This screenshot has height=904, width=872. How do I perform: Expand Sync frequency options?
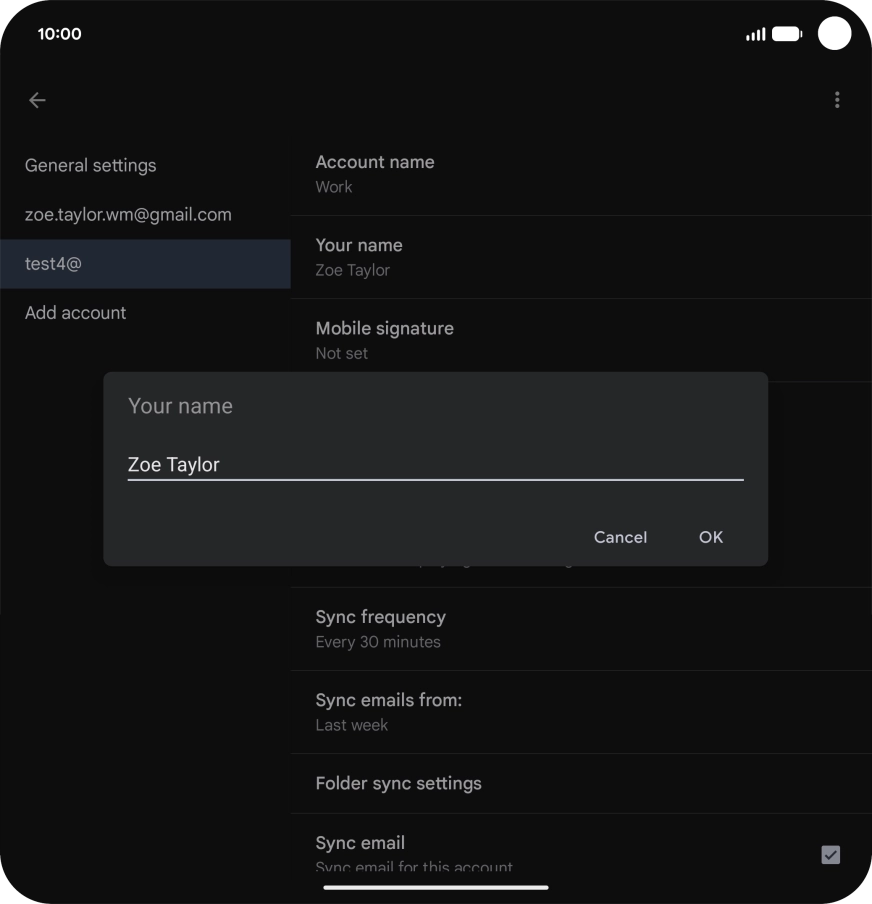[580, 629]
